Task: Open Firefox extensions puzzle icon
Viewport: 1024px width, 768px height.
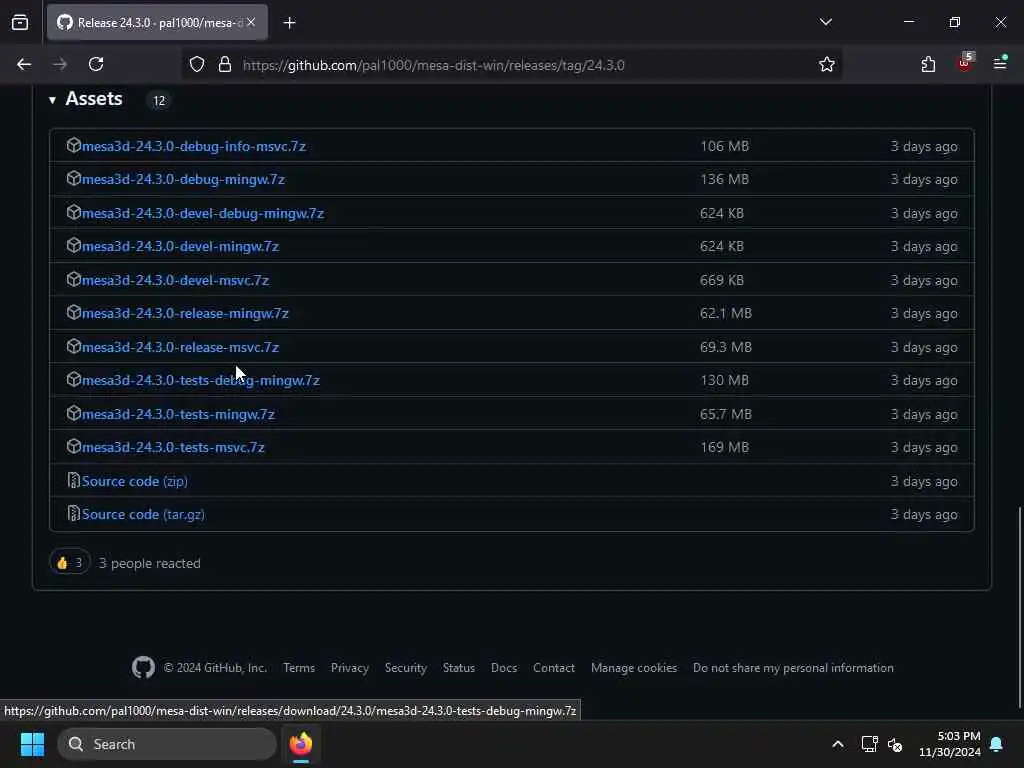Action: (928, 65)
